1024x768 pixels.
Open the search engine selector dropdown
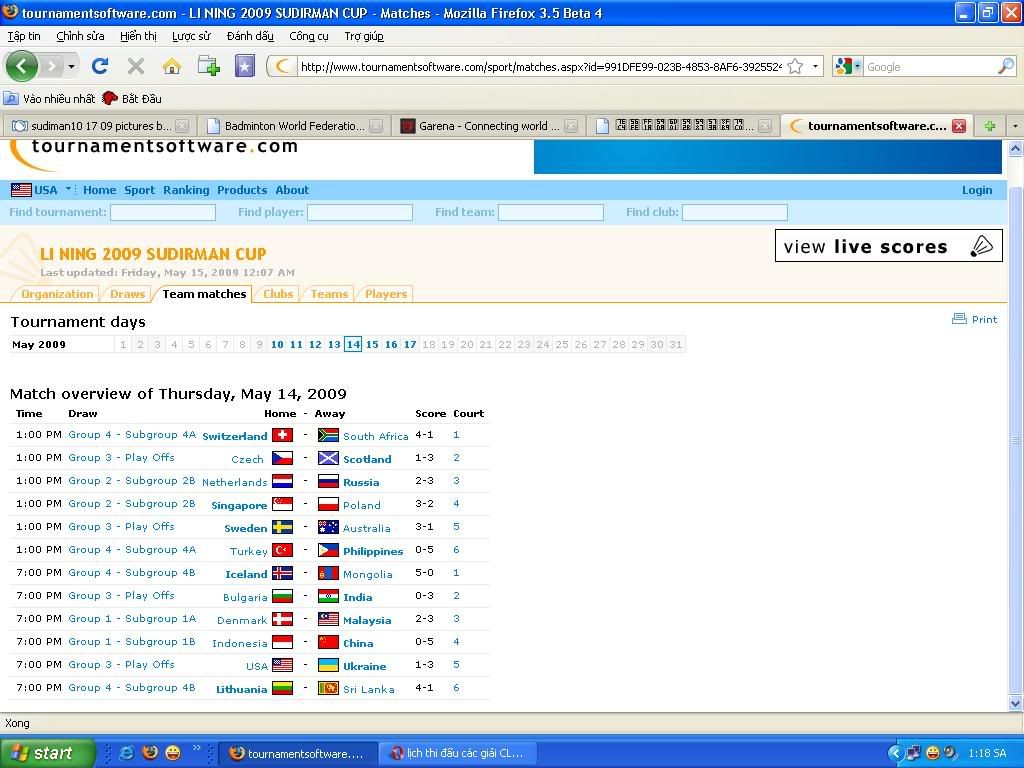[857, 67]
